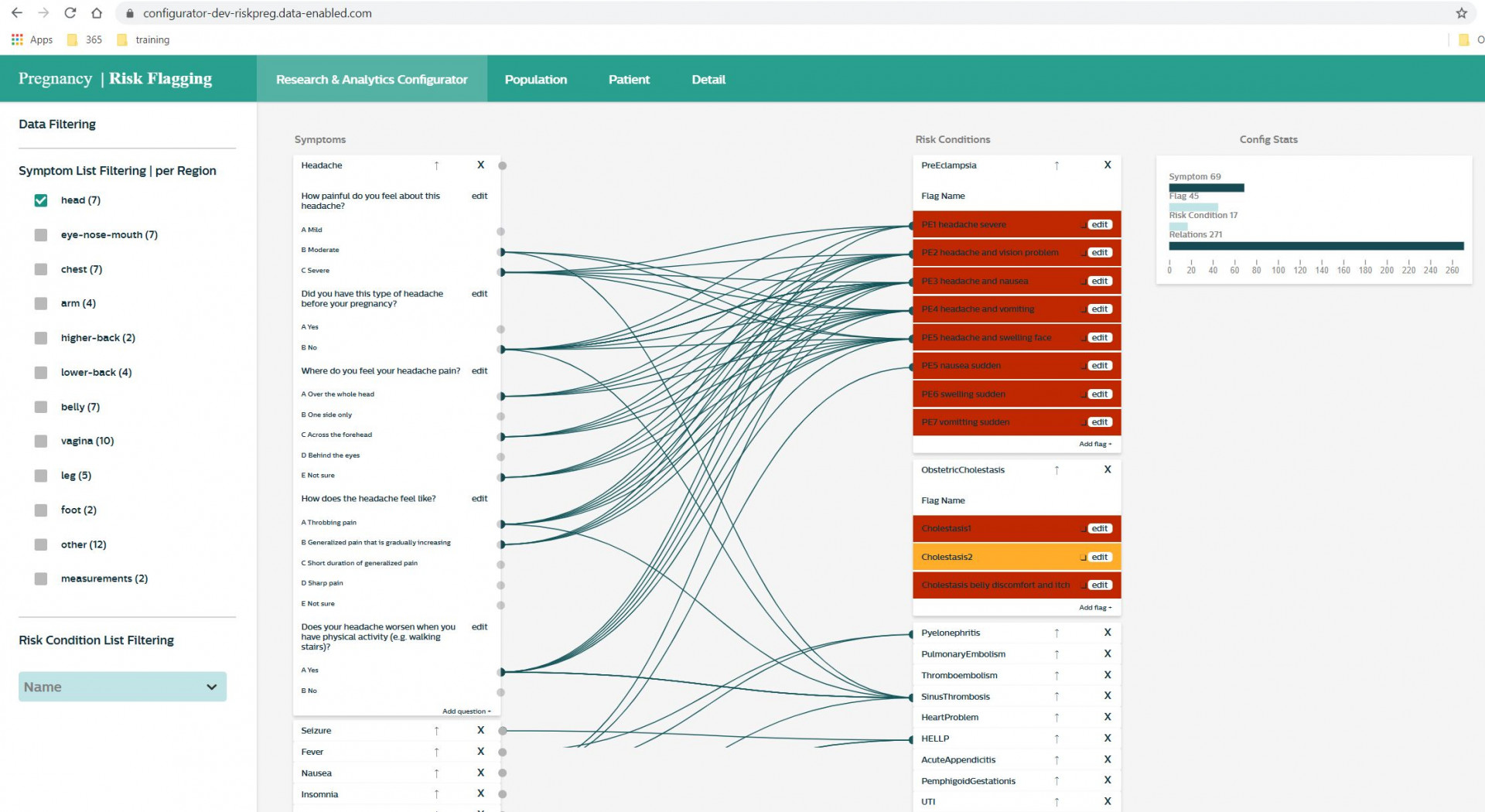1485x812 pixels.
Task: Click the X icon on Headache symptom
Action: pos(480,165)
